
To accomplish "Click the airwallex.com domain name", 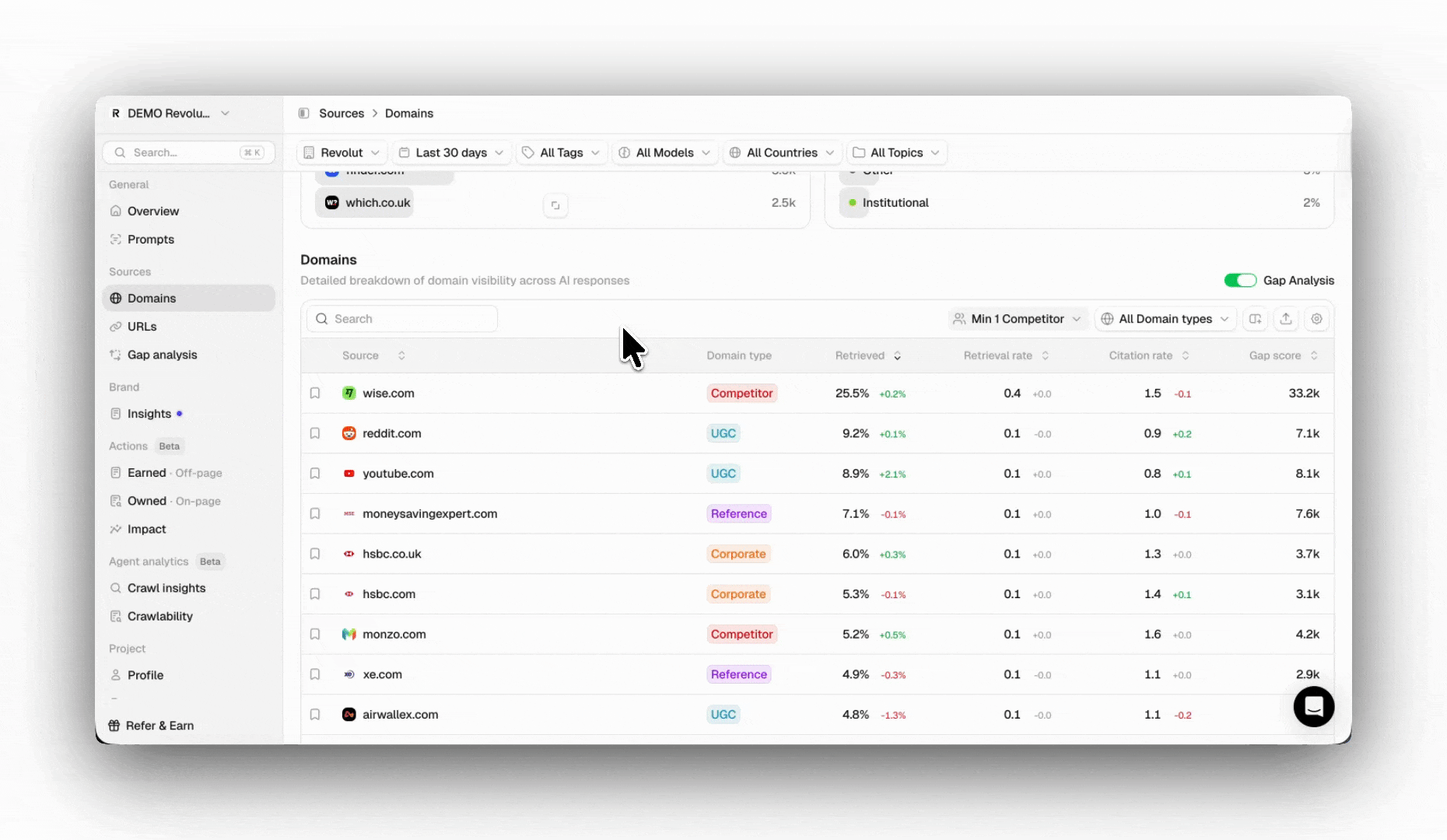I will coord(401,715).
